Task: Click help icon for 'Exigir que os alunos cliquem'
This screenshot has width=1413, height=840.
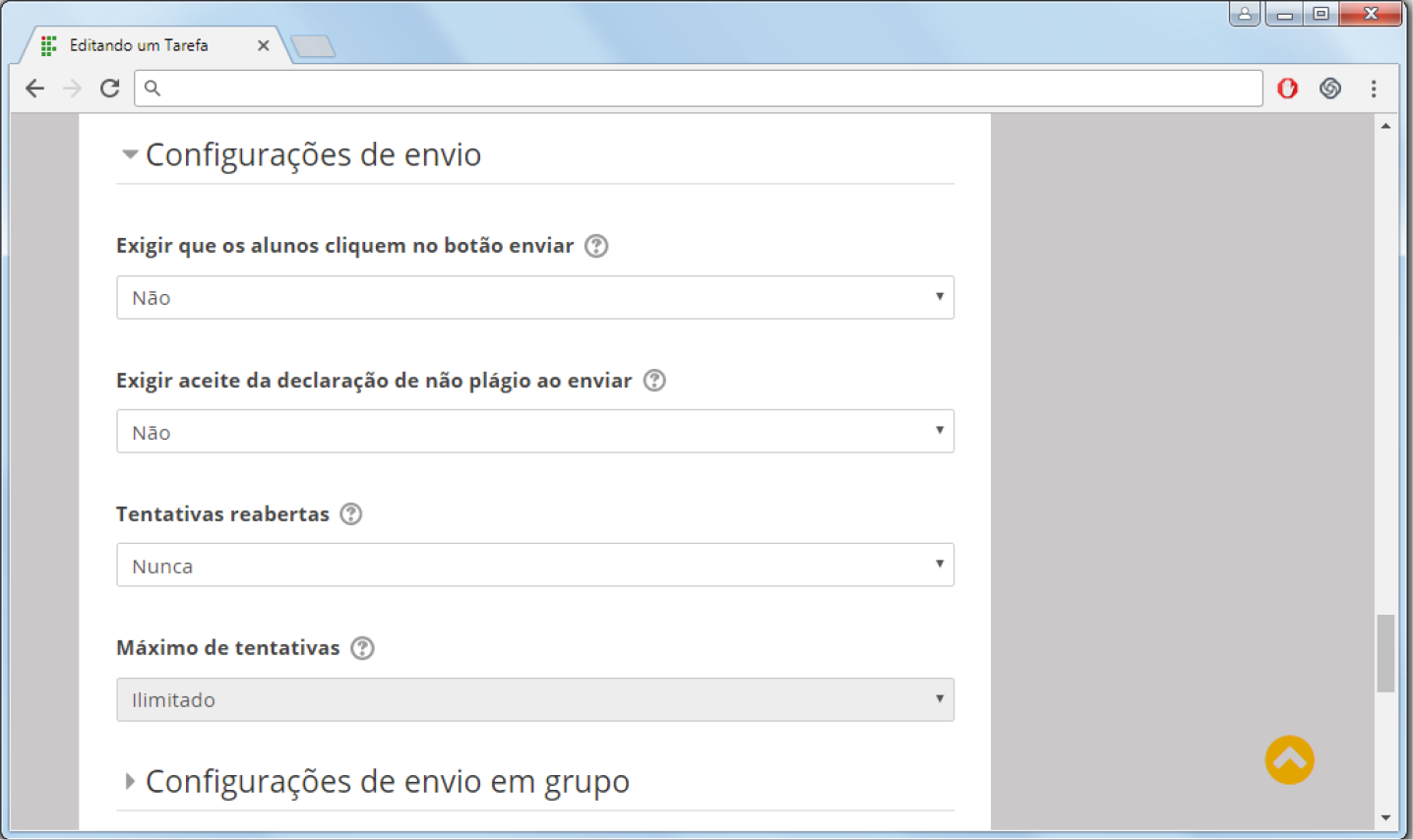Action: (x=596, y=246)
